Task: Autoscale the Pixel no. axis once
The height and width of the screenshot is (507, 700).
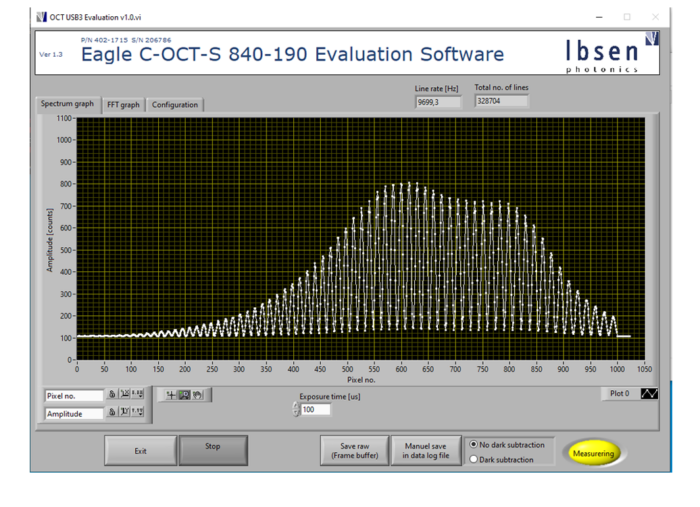Action: (125, 394)
